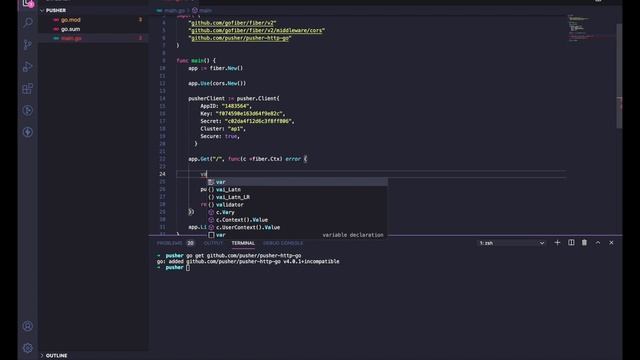
Task: Kill terminal with the trash icon
Action: tap(584, 242)
